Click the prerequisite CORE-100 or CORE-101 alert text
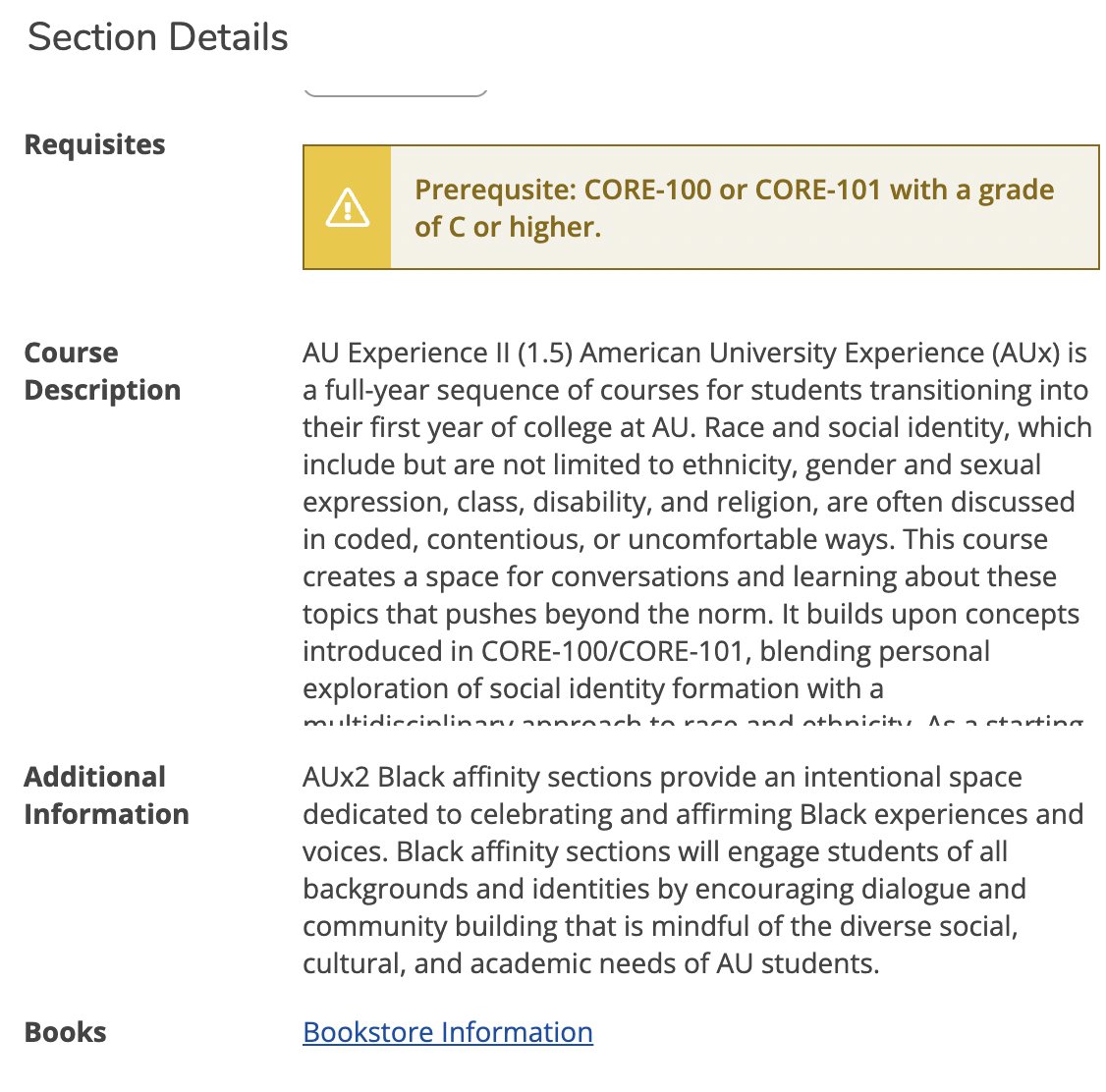 (x=734, y=190)
